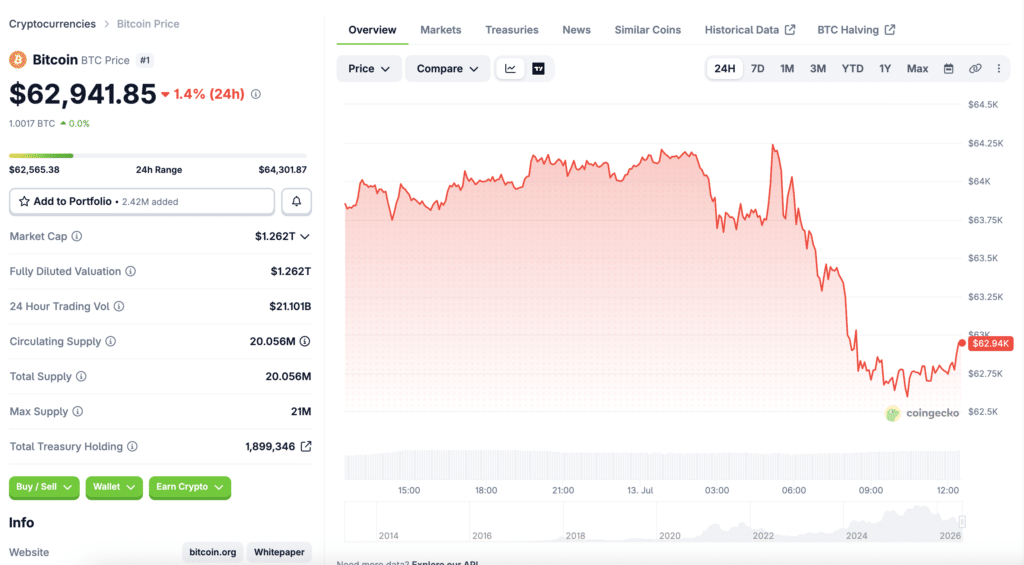1024x565 pixels.
Task: Click the trading volume bars under chart
Action: click(x=652, y=465)
